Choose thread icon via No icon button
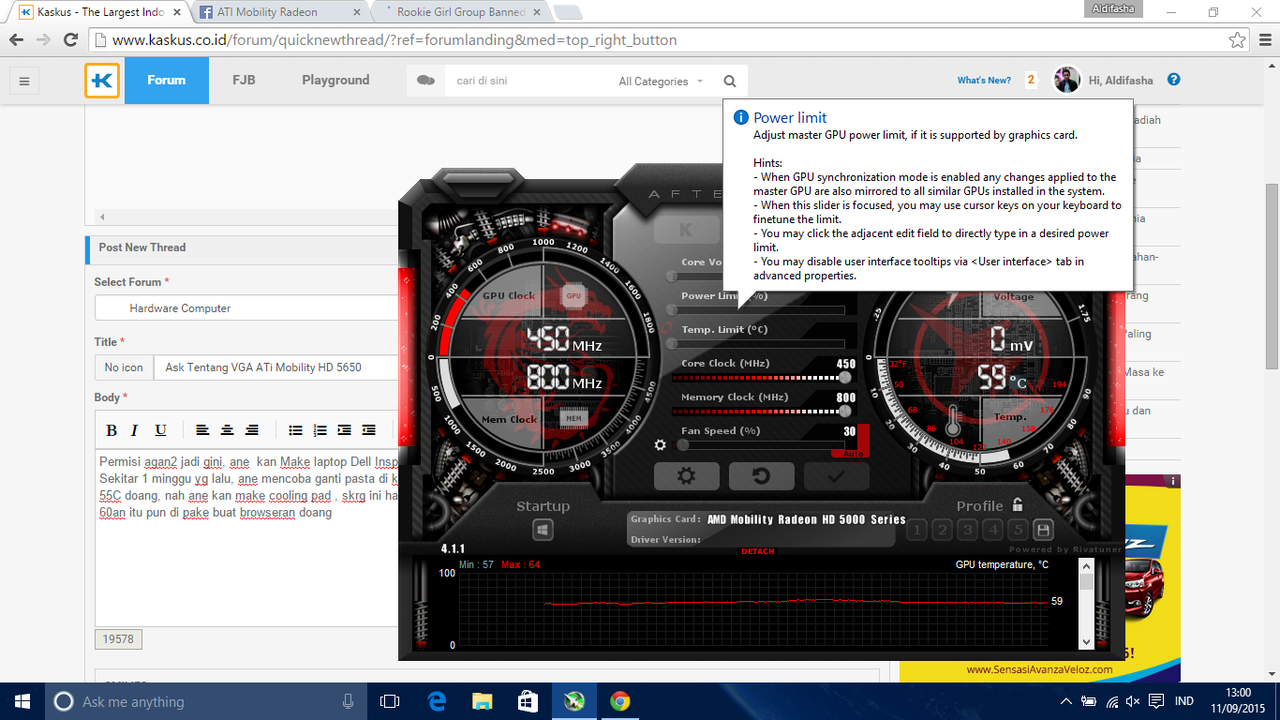The width and height of the screenshot is (1280, 720). coord(124,367)
